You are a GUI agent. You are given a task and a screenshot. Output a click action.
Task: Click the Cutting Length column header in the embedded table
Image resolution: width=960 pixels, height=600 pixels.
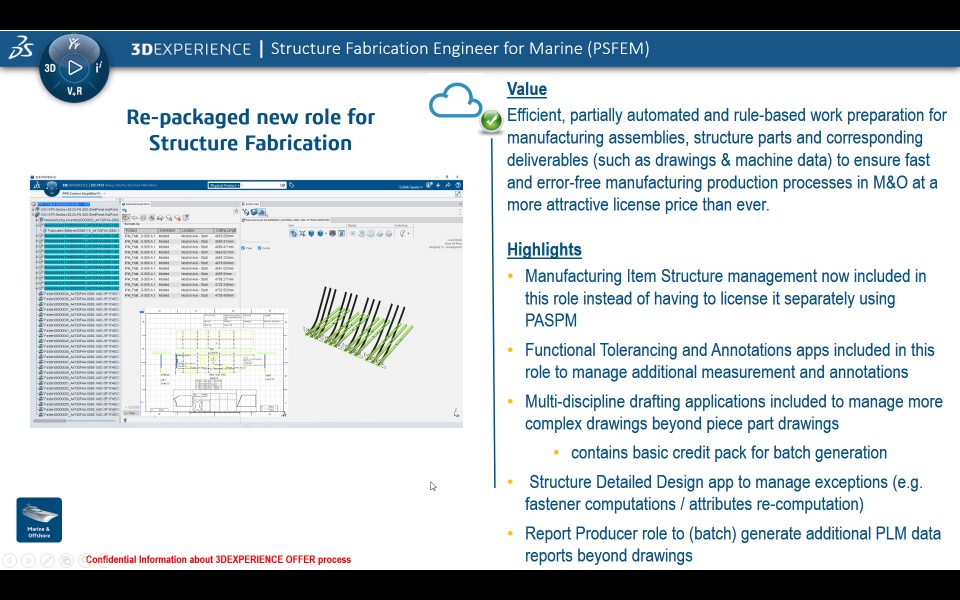pos(225,230)
